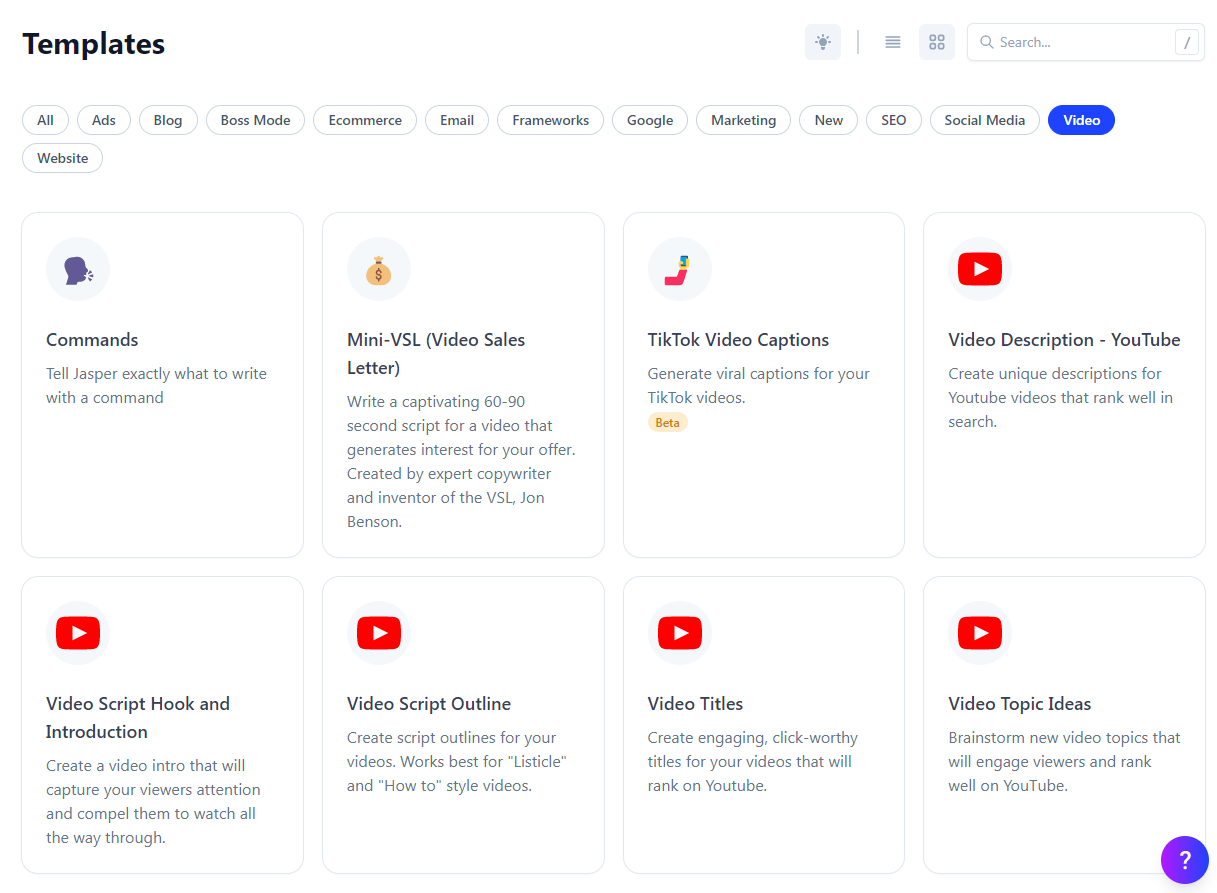Viewport: 1217px width, 893px height.
Task: Switch to grid view layout
Action: pyautogui.click(x=937, y=42)
